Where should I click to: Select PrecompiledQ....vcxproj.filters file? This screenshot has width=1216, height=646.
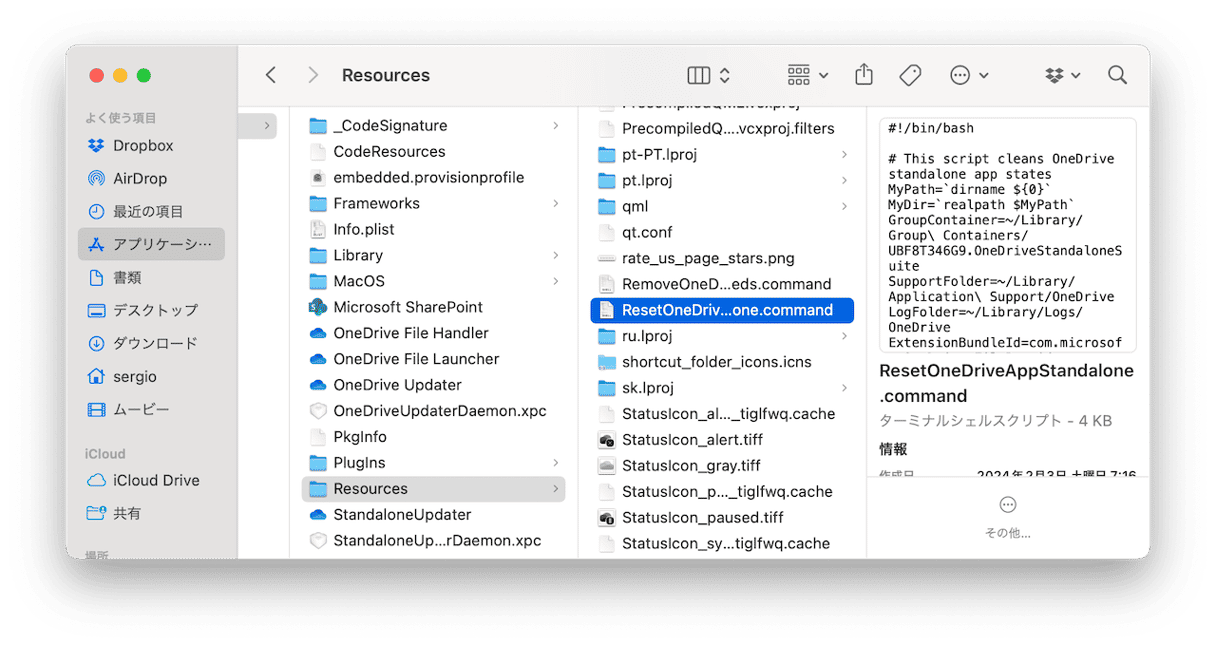(722, 128)
